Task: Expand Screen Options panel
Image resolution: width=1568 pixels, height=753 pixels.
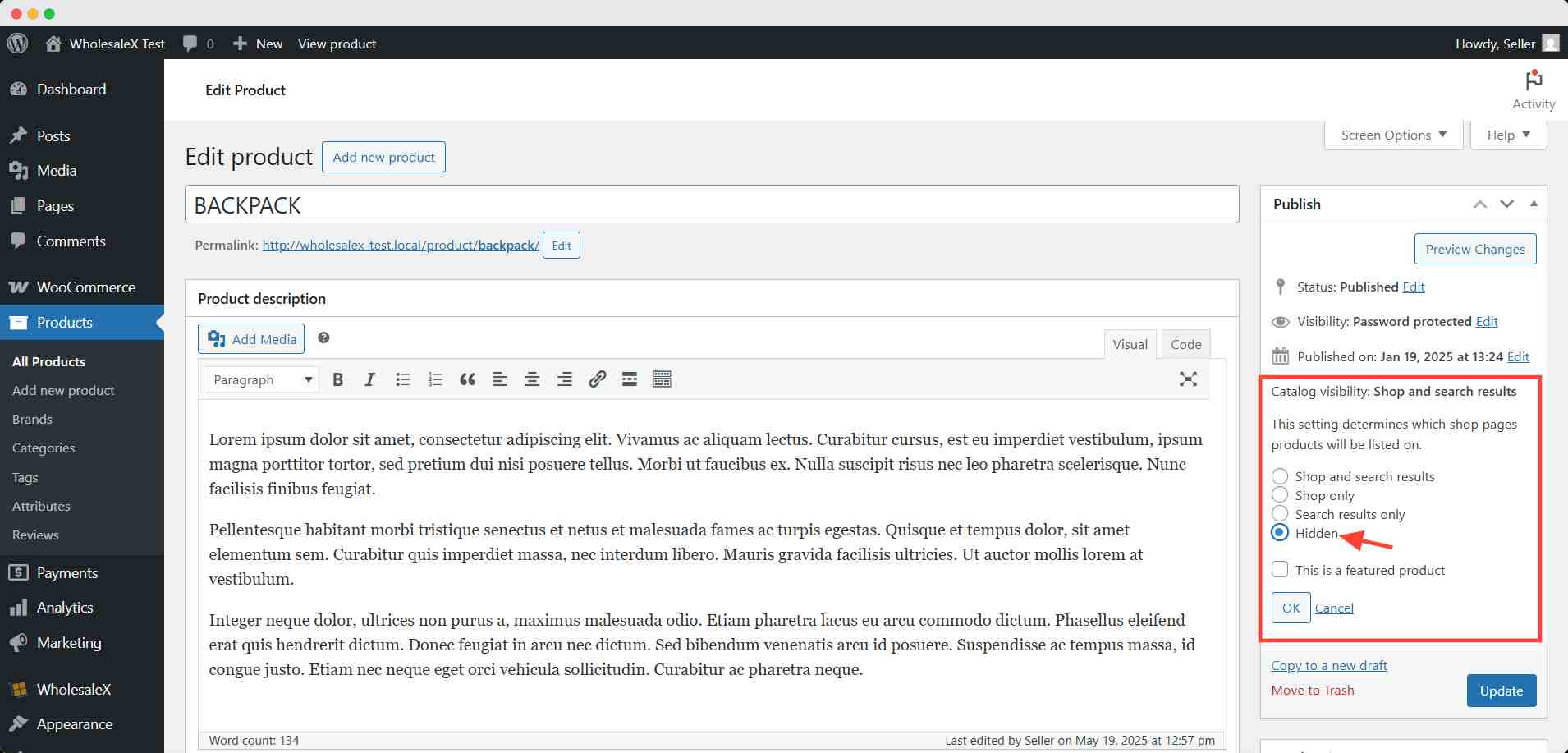Action: [x=1393, y=135]
